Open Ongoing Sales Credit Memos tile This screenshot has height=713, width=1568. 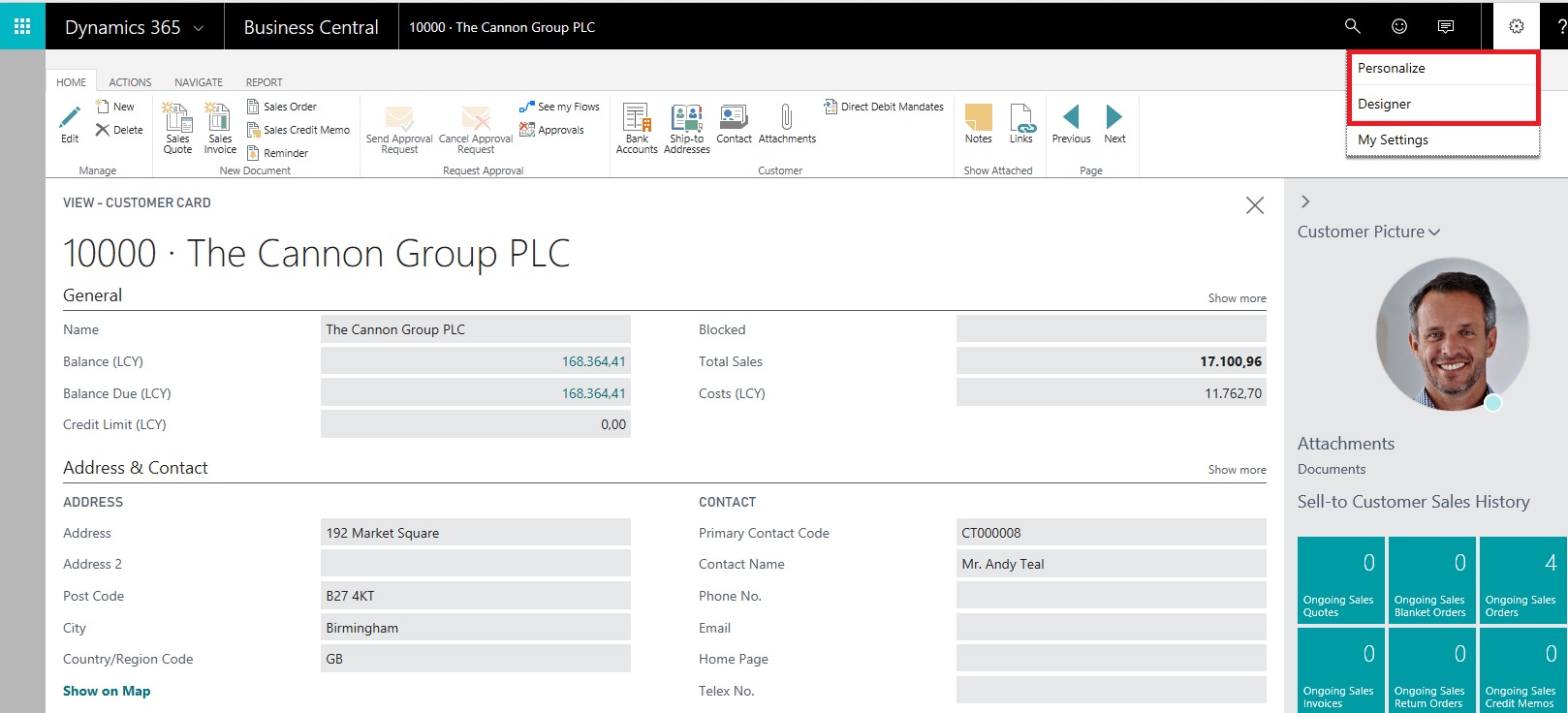point(1523,670)
